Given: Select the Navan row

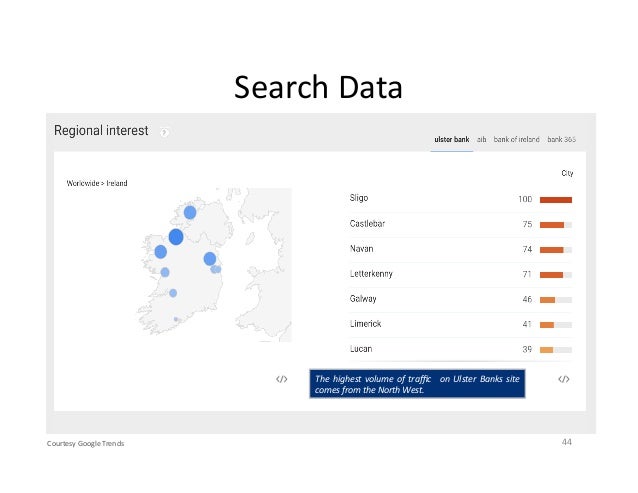Looking at the screenshot, I should pos(461,249).
